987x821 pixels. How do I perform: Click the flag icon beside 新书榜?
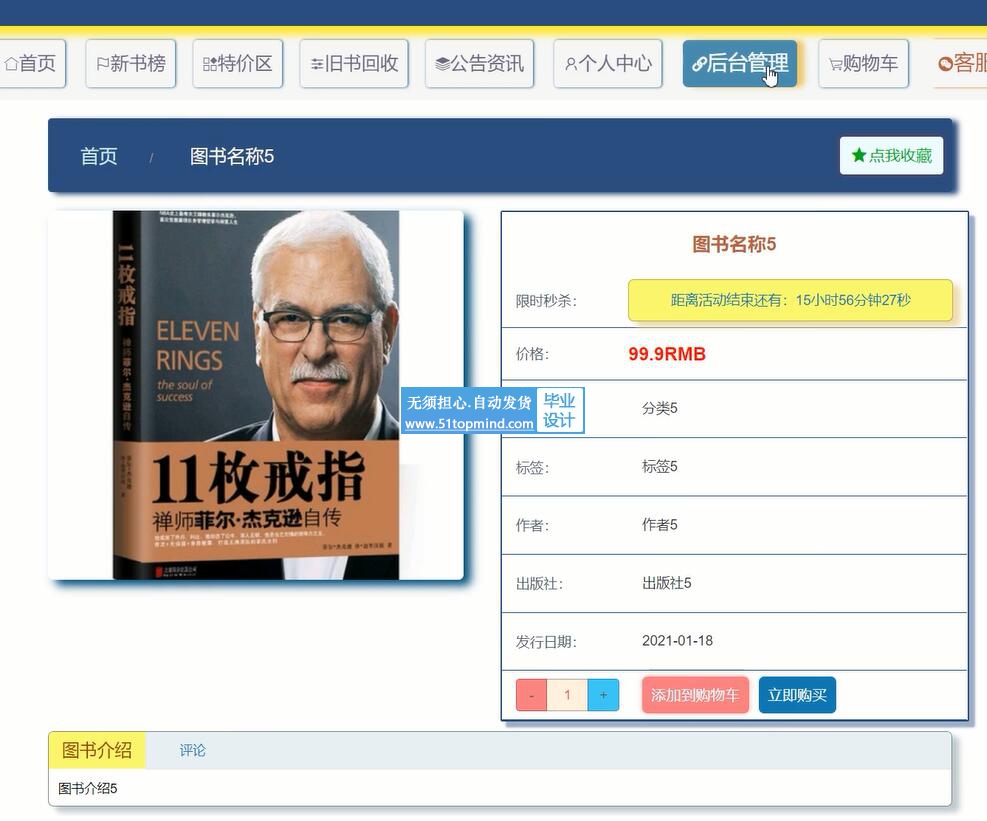103,64
